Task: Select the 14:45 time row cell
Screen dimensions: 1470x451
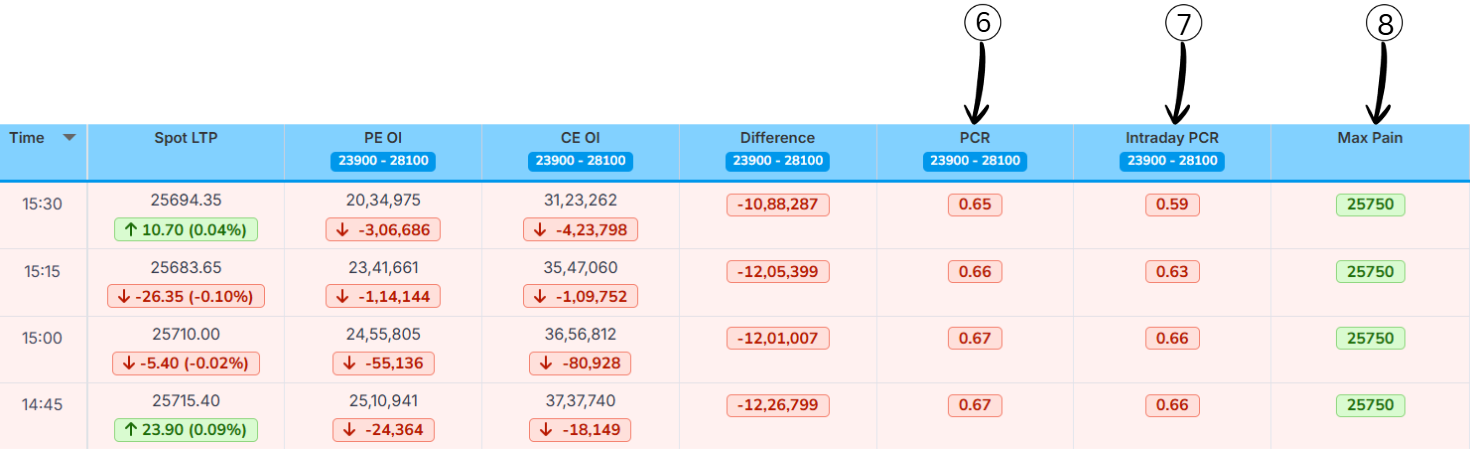Action: pos(42,405)
